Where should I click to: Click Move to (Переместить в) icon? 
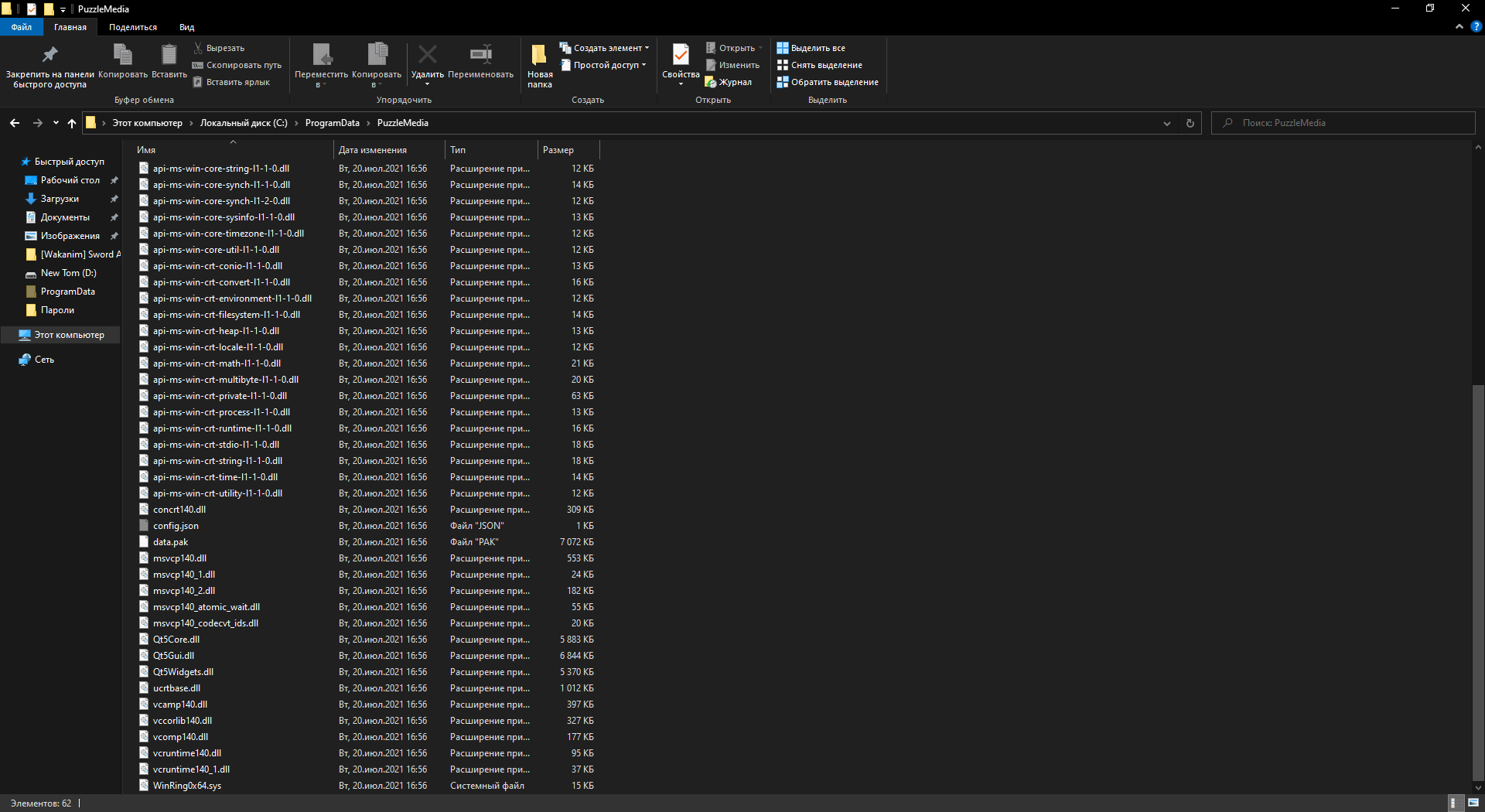(x=322, y=55)
